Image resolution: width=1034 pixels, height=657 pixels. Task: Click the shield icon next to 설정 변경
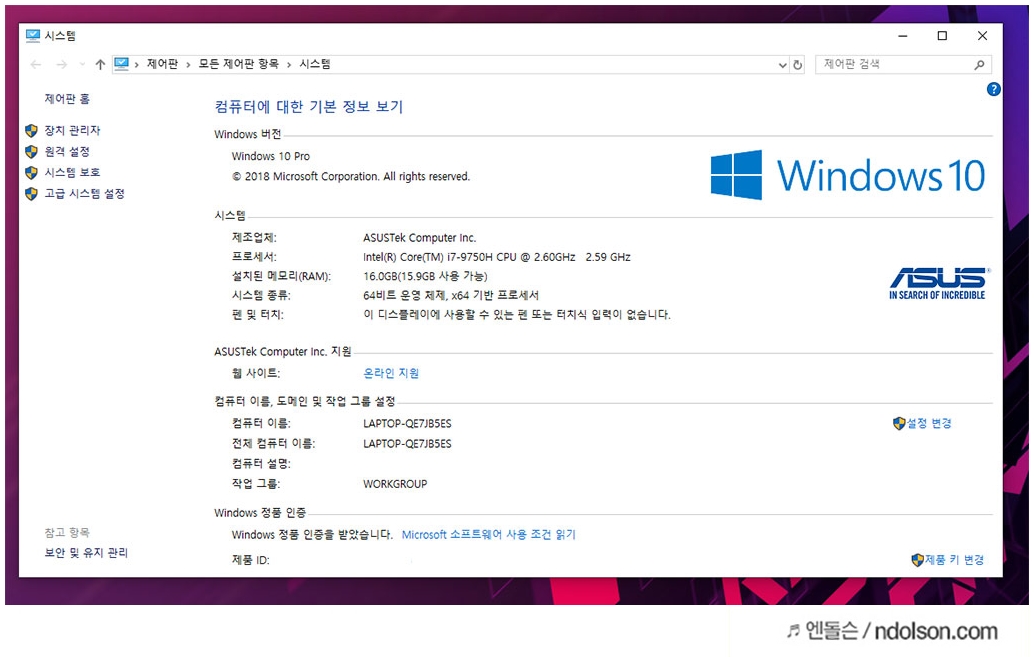[x=899, y=423]
